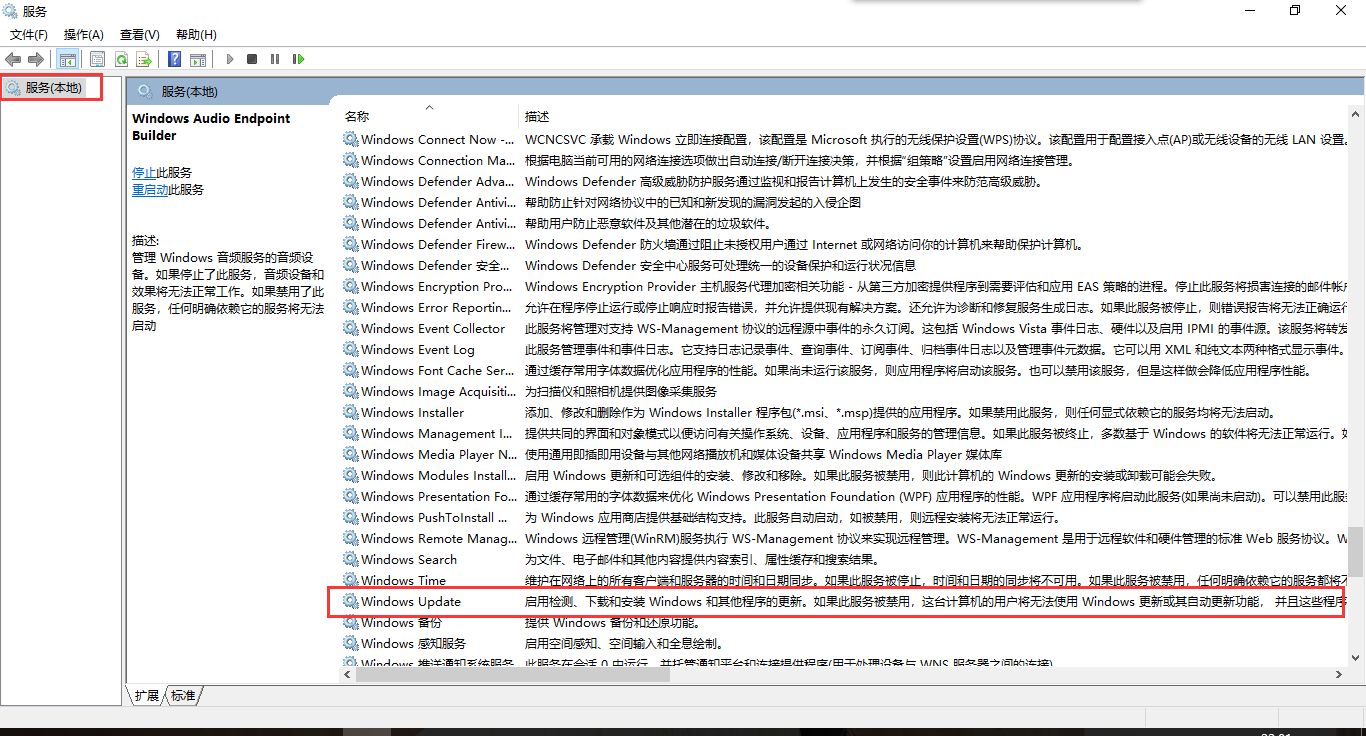Select the Windows Remote Manag... service row

845,538
